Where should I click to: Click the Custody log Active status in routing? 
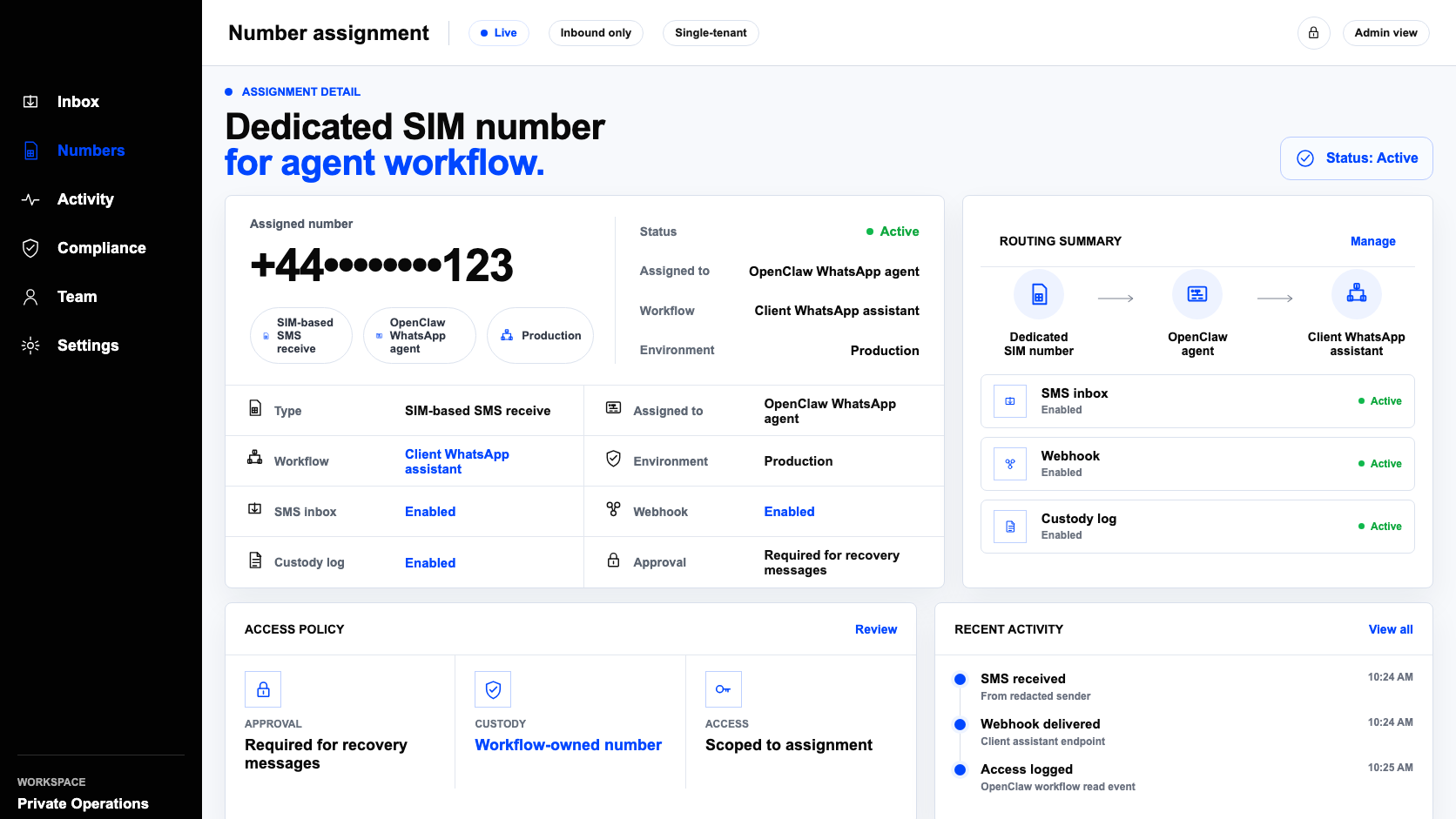coord(1380,527)
